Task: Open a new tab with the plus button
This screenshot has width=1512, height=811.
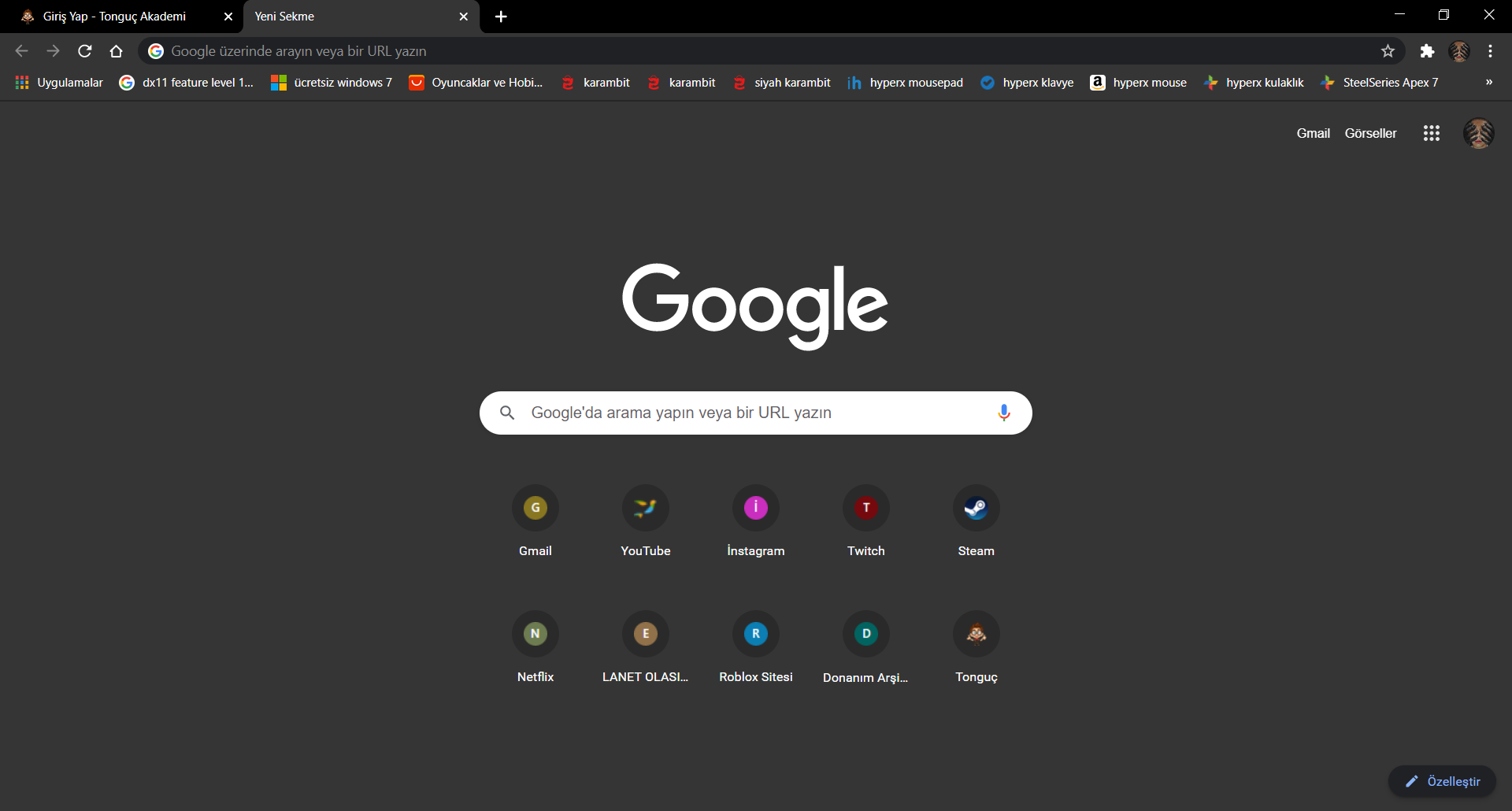Action: coord(501,17)
